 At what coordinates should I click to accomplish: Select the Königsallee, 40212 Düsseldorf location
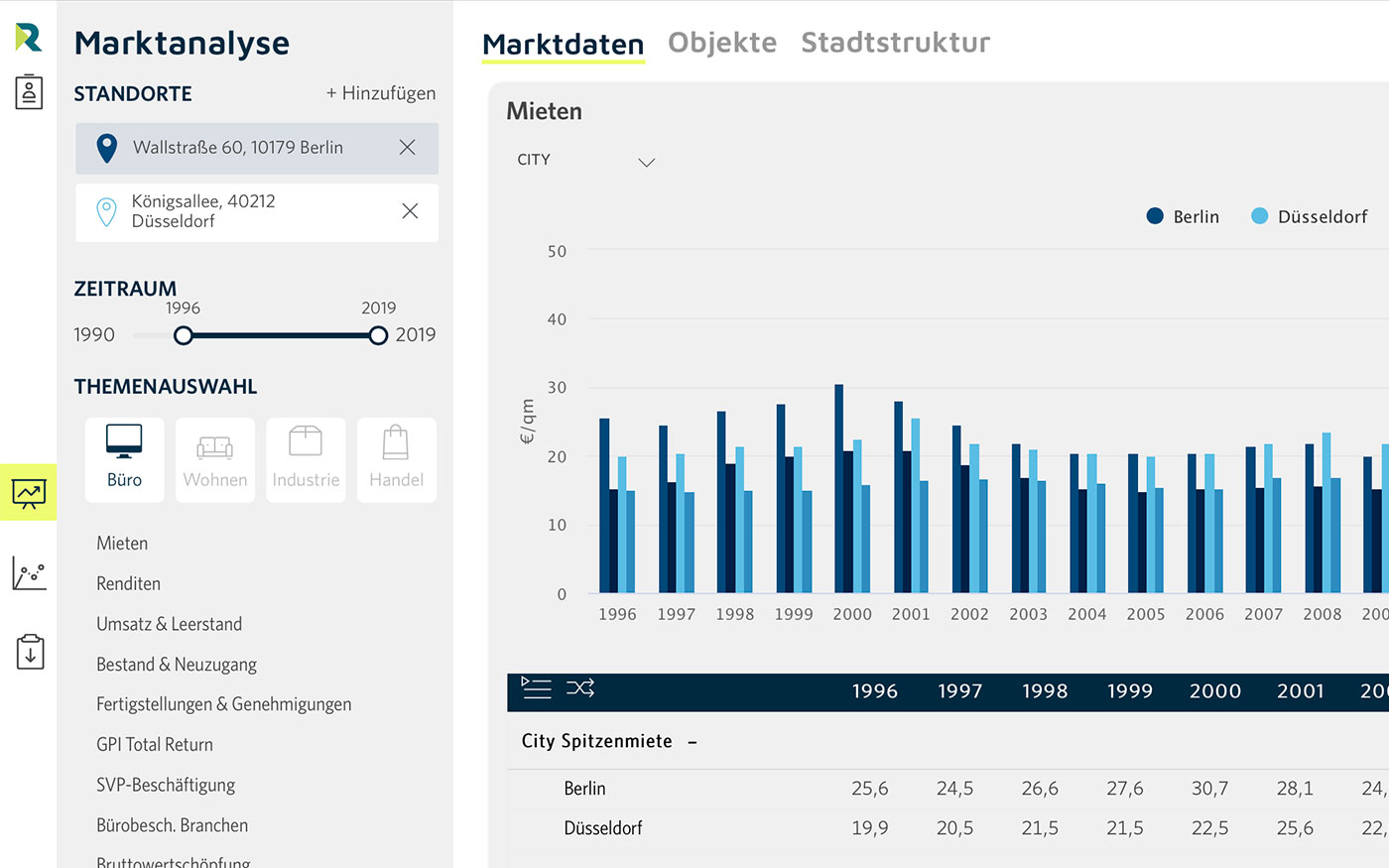[257, 211]
